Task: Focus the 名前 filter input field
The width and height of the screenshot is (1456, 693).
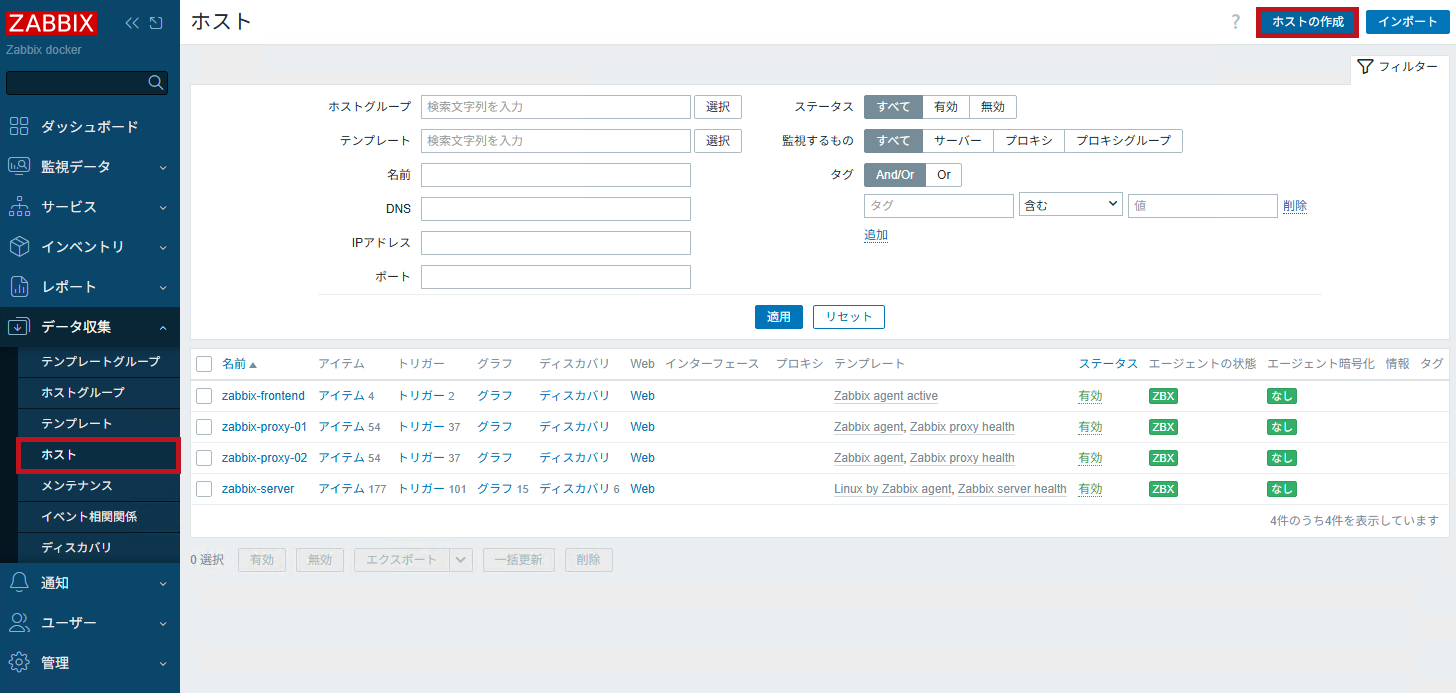Action: tap(556, 175)
